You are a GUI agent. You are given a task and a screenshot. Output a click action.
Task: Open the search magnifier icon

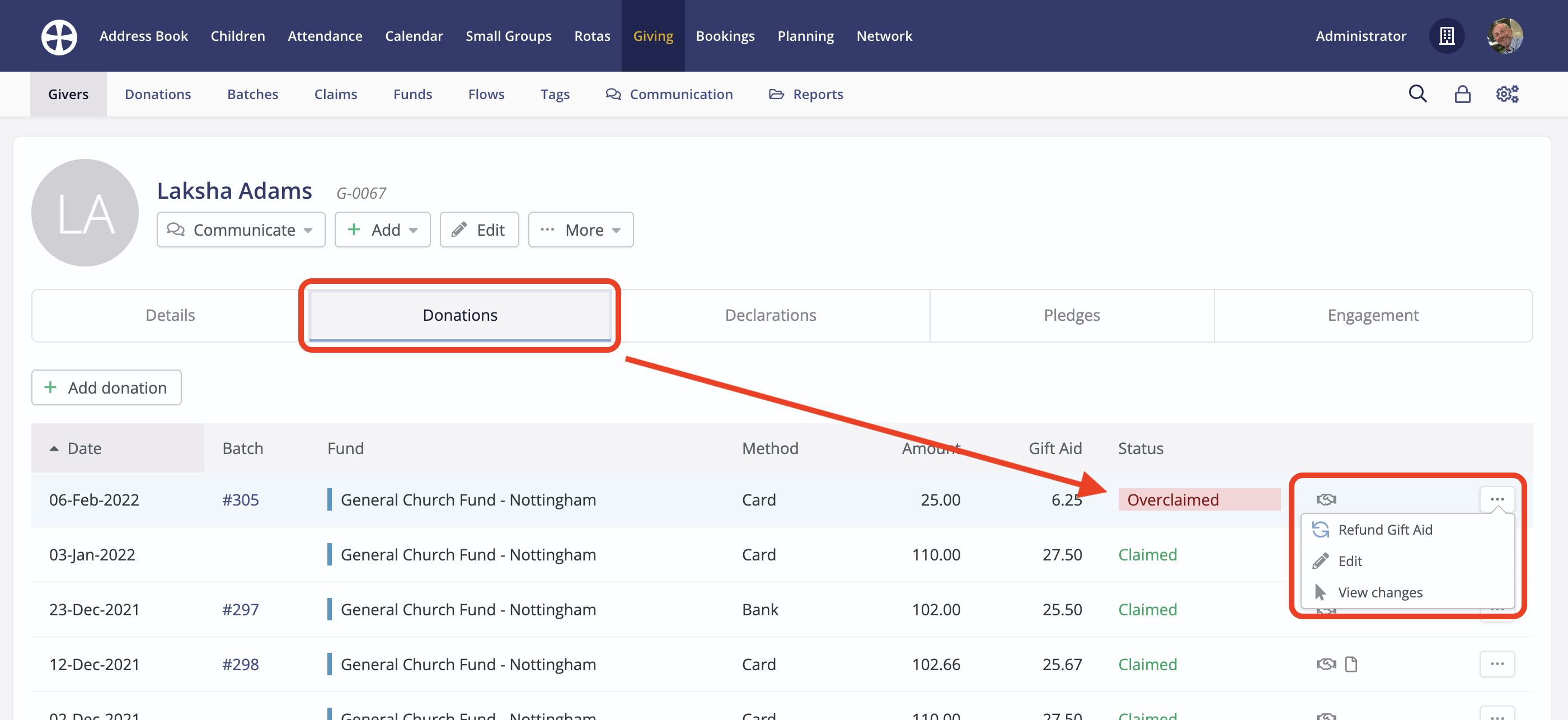(x=1417, y=94)
